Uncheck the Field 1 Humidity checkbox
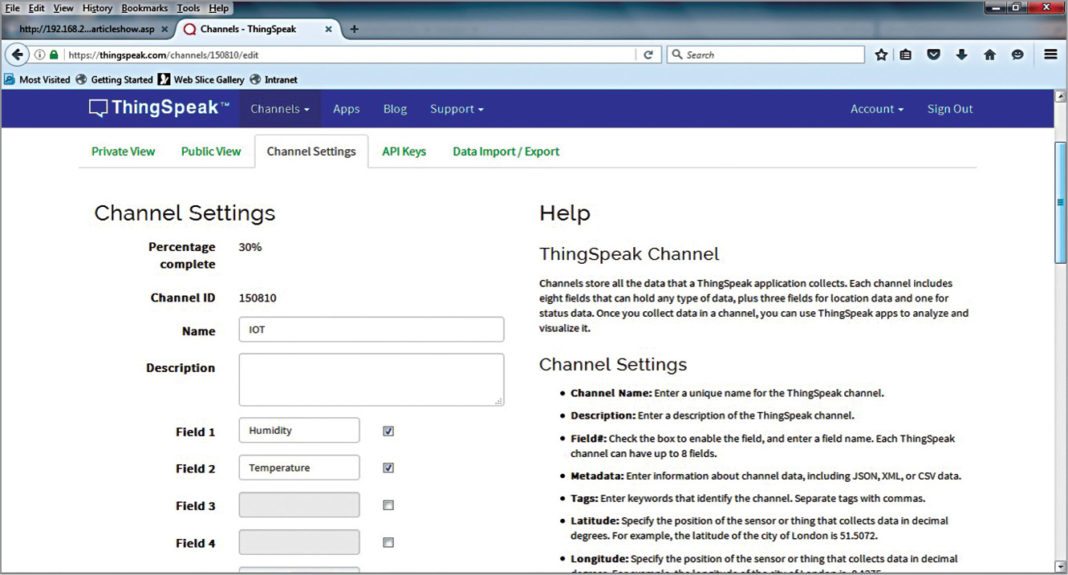1068x575 pixels. 388,431
